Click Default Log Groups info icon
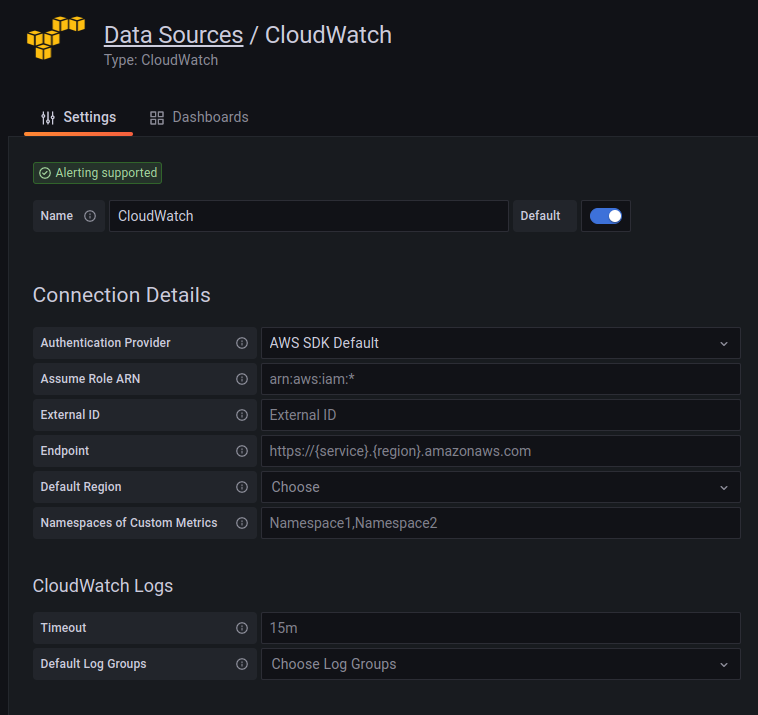 (242, 664)
